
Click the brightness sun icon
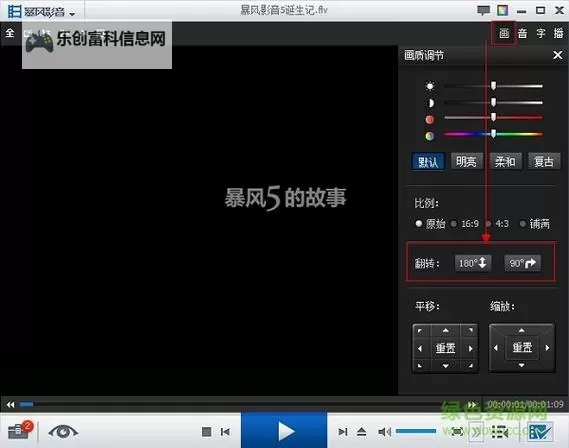click(x=430, y=86)
